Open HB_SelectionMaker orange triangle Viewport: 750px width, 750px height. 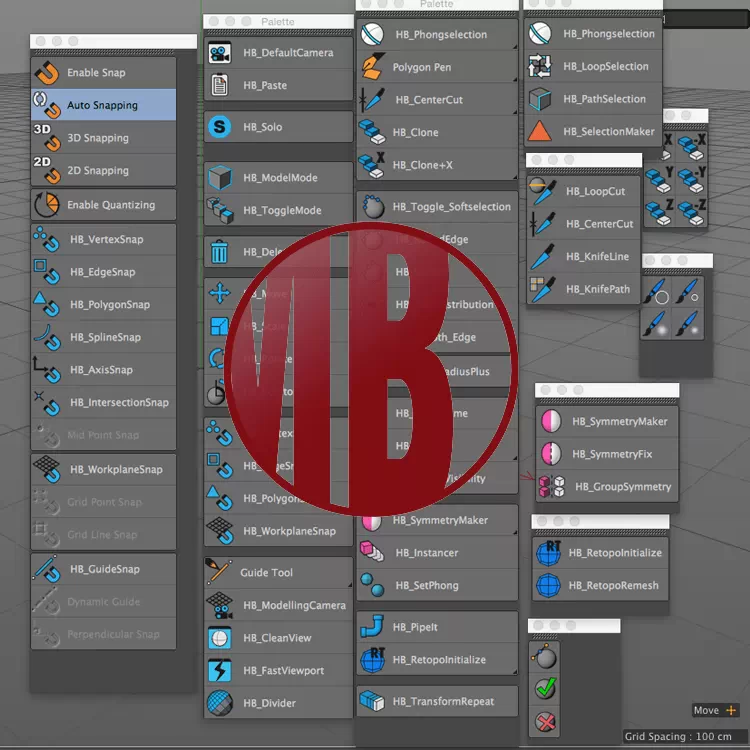[540, 131]
